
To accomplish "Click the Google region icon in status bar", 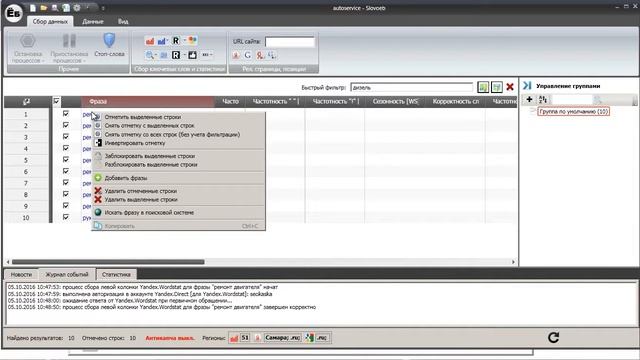I will pyautogui.click(x=309, y=338).
